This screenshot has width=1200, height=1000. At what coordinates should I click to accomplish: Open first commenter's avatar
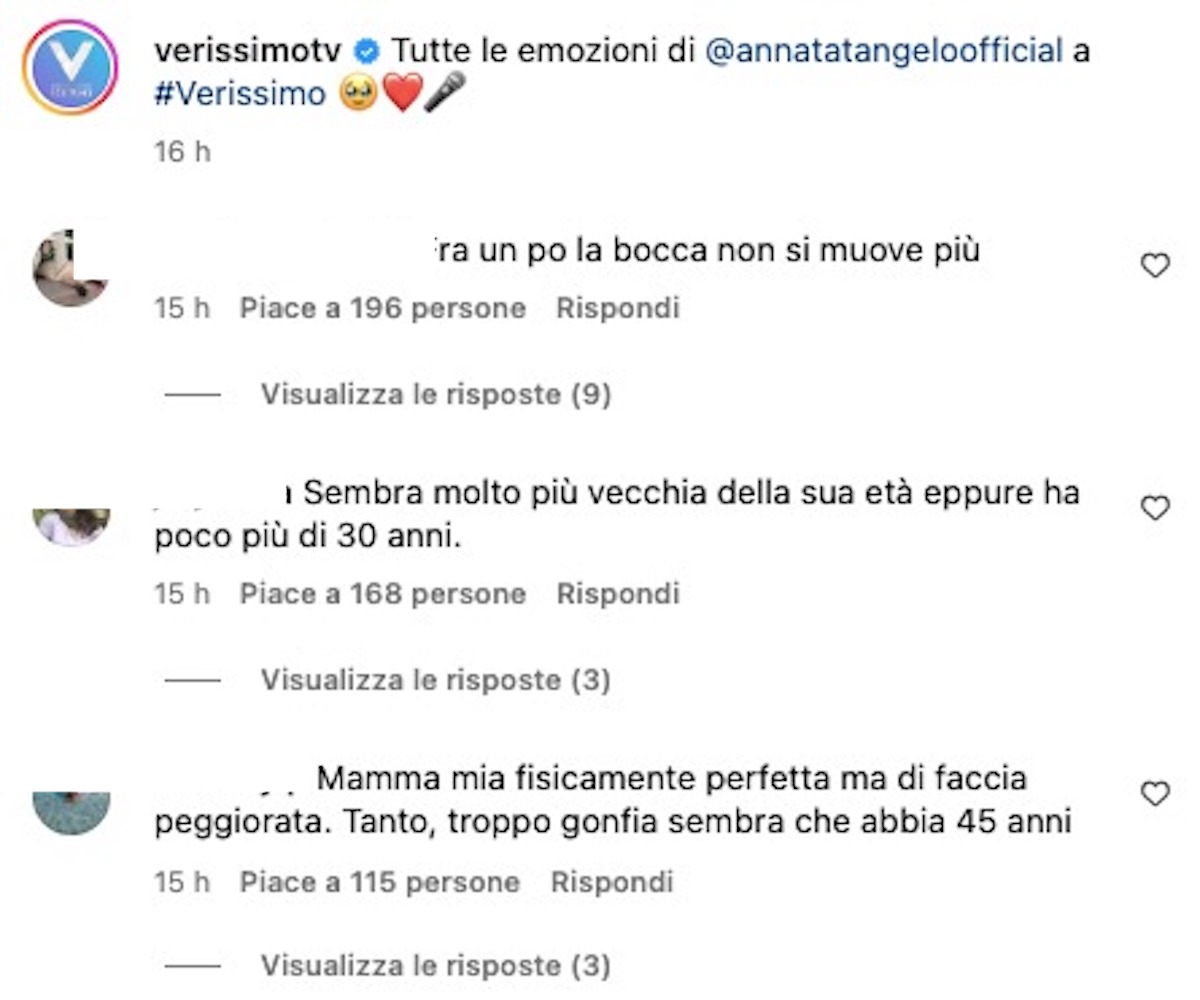69,267
